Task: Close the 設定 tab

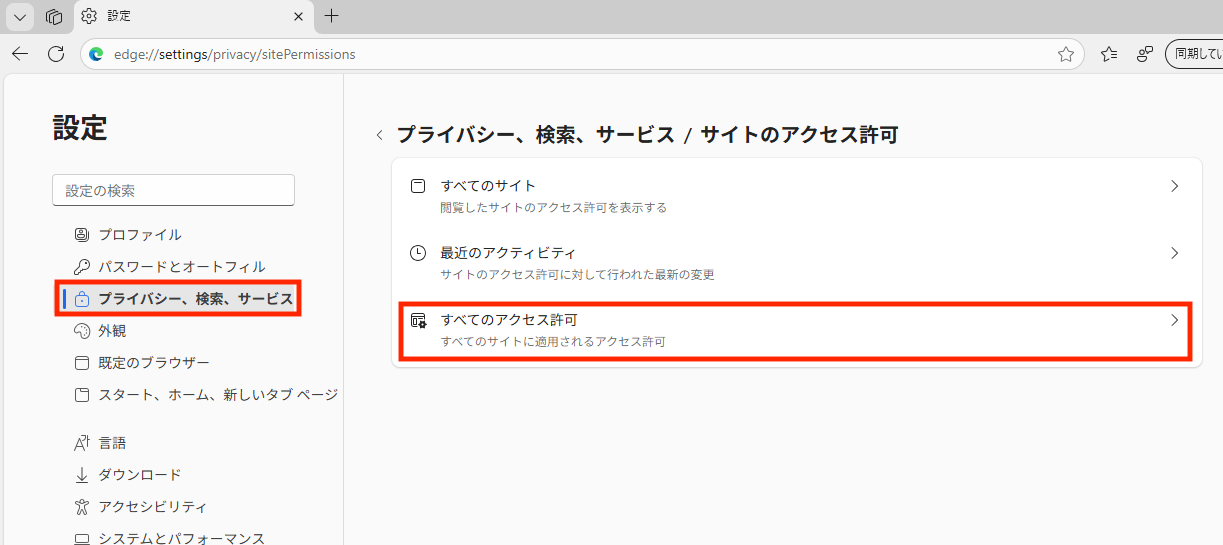Action: pos(297,16)
